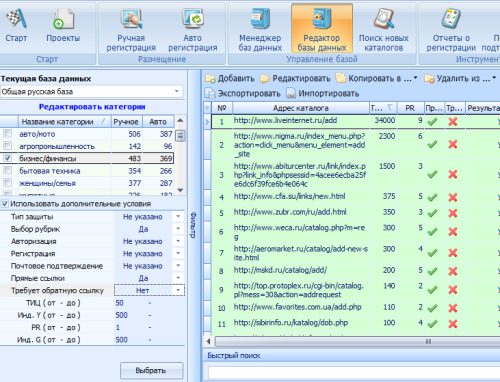Open Отчеты о регистрации
The image size is (500, 382).
(x=451, y=30)
